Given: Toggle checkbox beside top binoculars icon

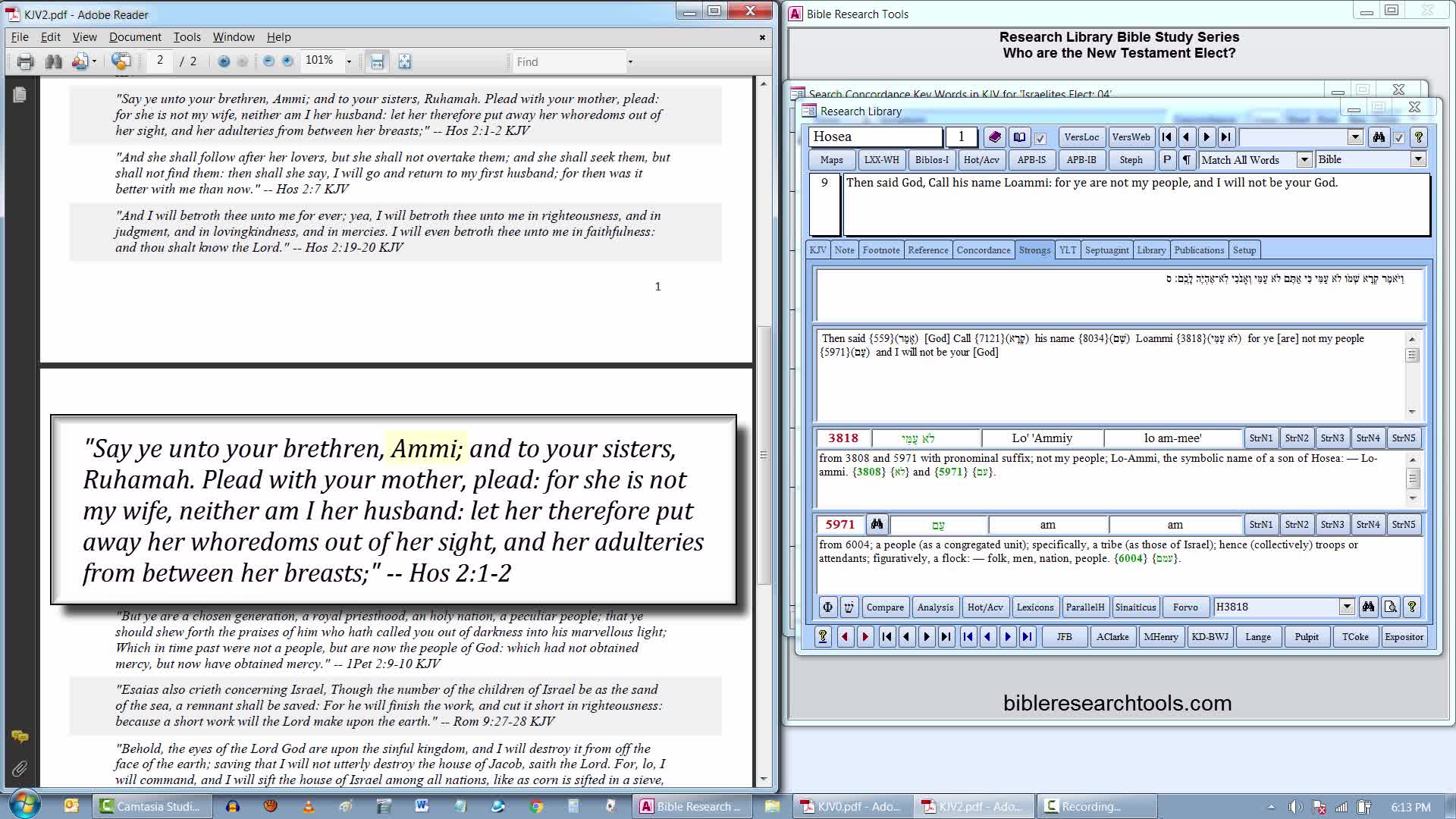Looking at the screenshot, I should pyautogui.click(x=1399, y=138).
